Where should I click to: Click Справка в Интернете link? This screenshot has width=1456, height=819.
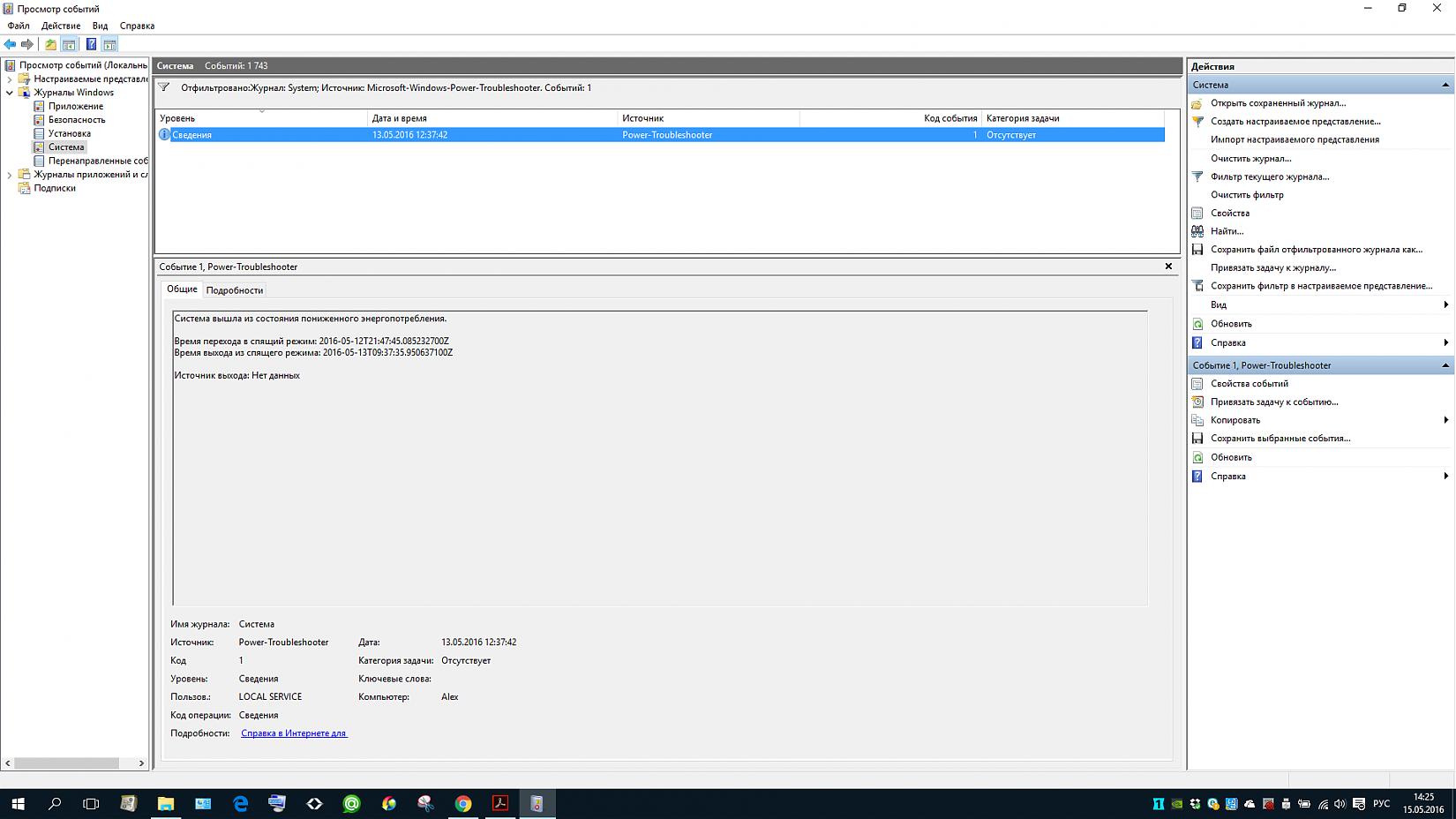point(294,733)
